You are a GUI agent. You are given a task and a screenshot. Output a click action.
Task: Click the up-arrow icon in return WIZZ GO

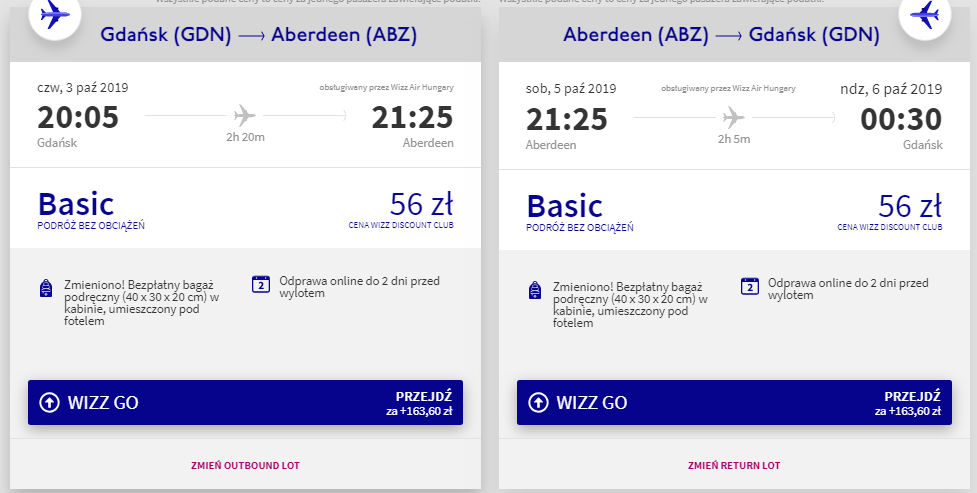pyautogui.click(x=538, y=403)
